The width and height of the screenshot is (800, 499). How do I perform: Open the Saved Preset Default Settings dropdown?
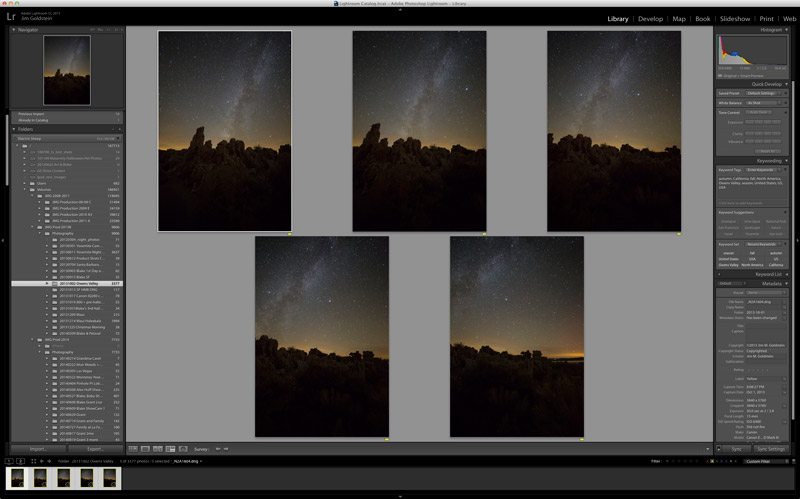click(x=764, y=93)
